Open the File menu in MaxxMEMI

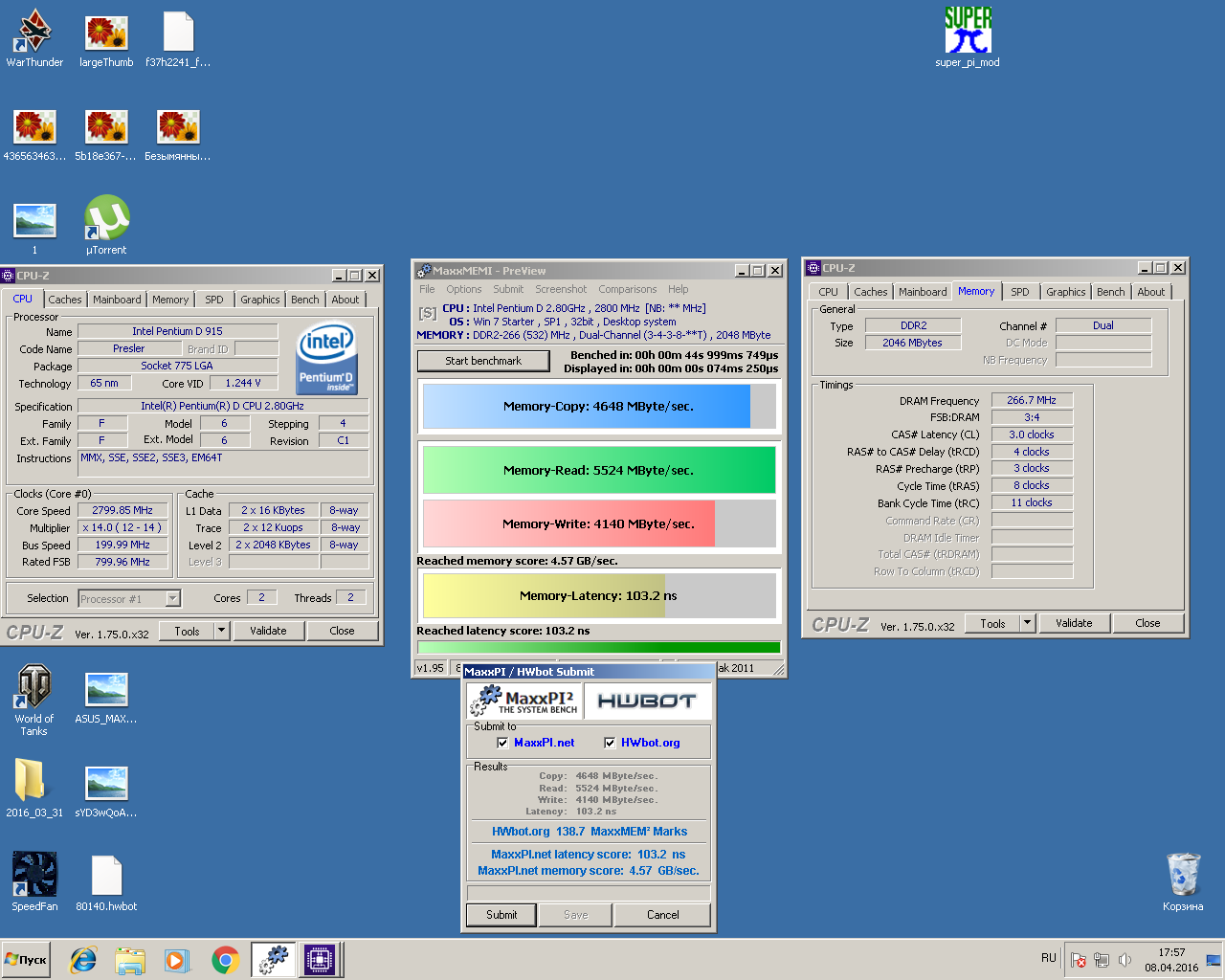coord(427,289)
